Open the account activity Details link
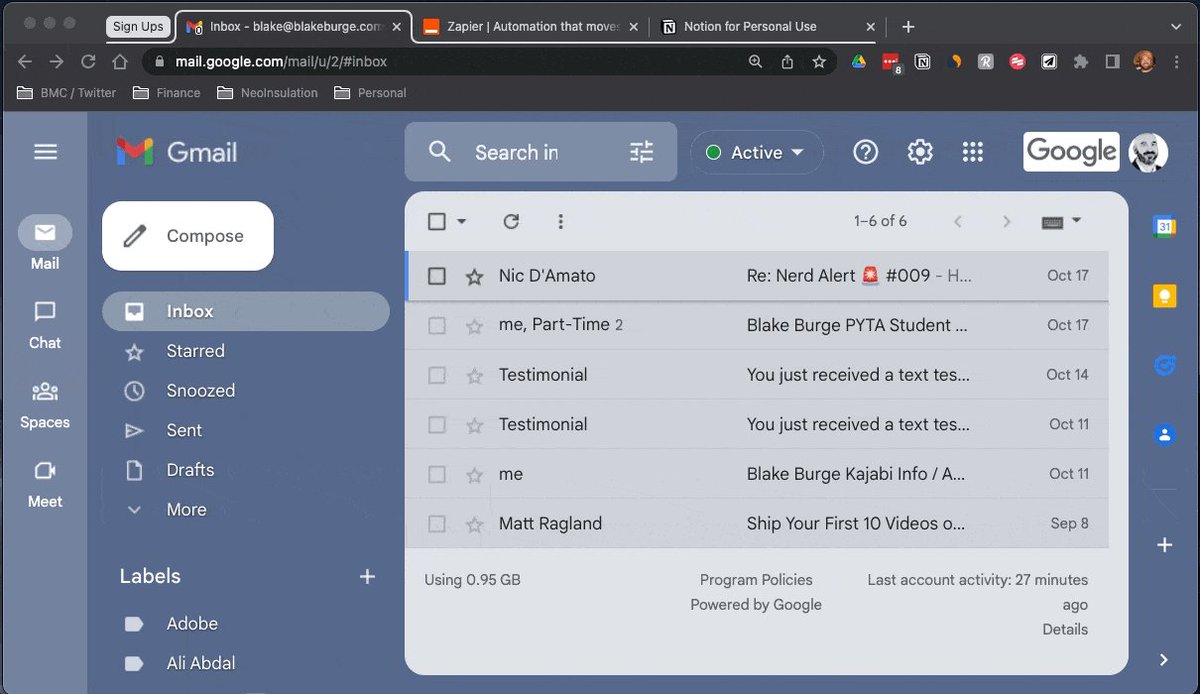 pyautogui.click(x=1065, y=629)
